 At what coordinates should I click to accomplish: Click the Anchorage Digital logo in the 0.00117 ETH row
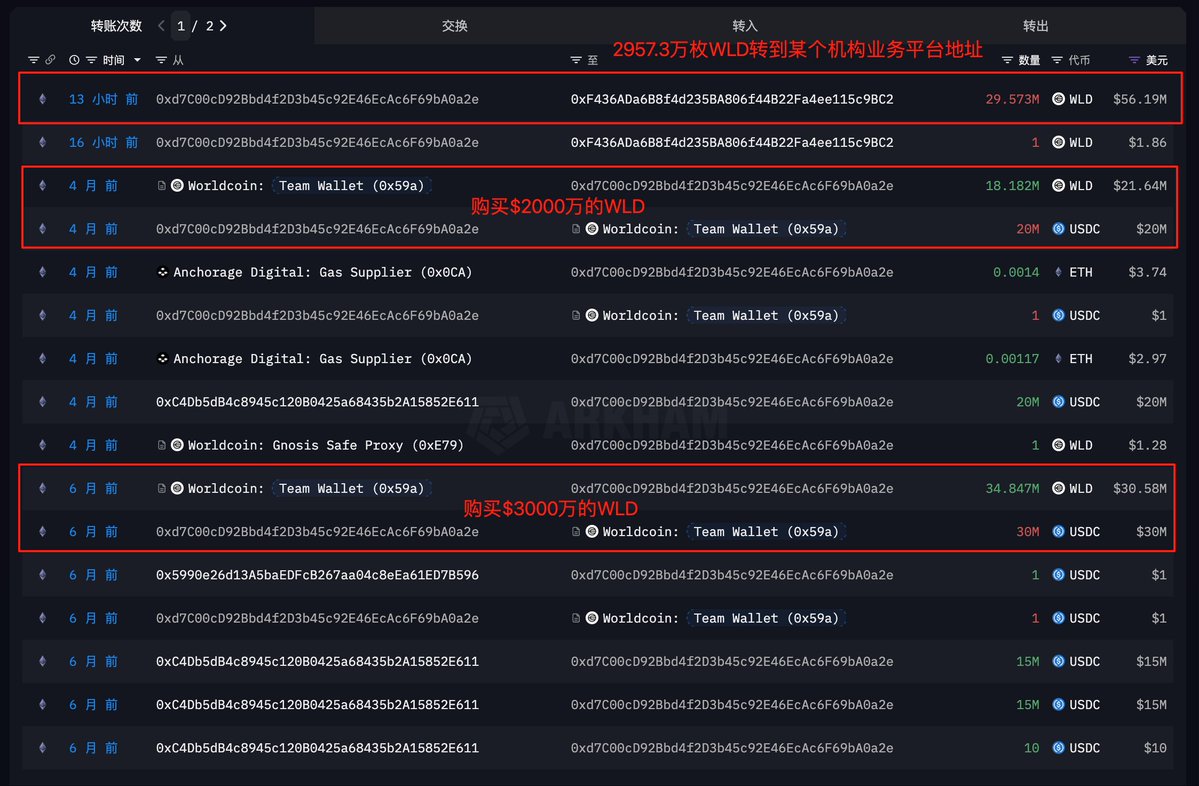tap(162, 359)
